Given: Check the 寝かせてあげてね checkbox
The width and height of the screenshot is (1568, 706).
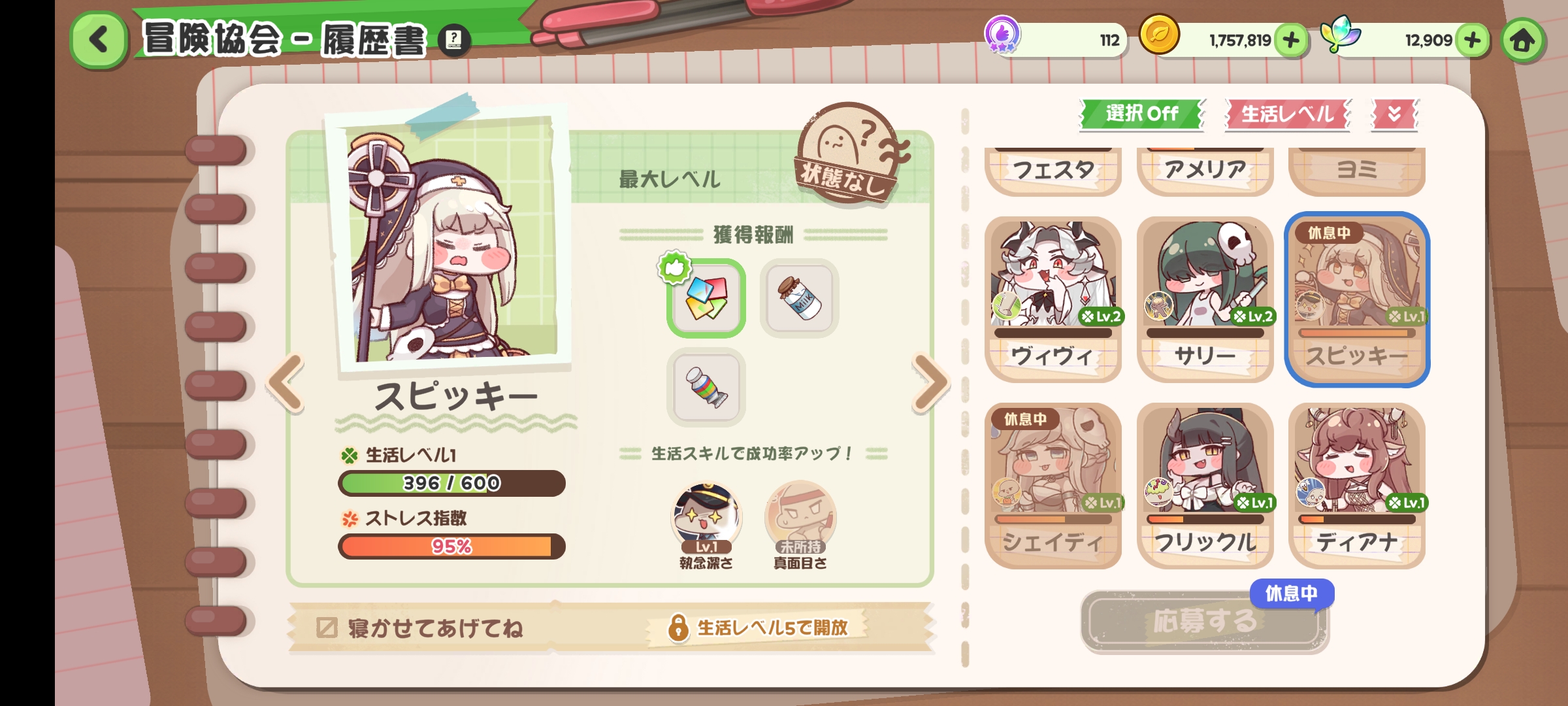Looking at the screenshot, I should tap(327, 628).
